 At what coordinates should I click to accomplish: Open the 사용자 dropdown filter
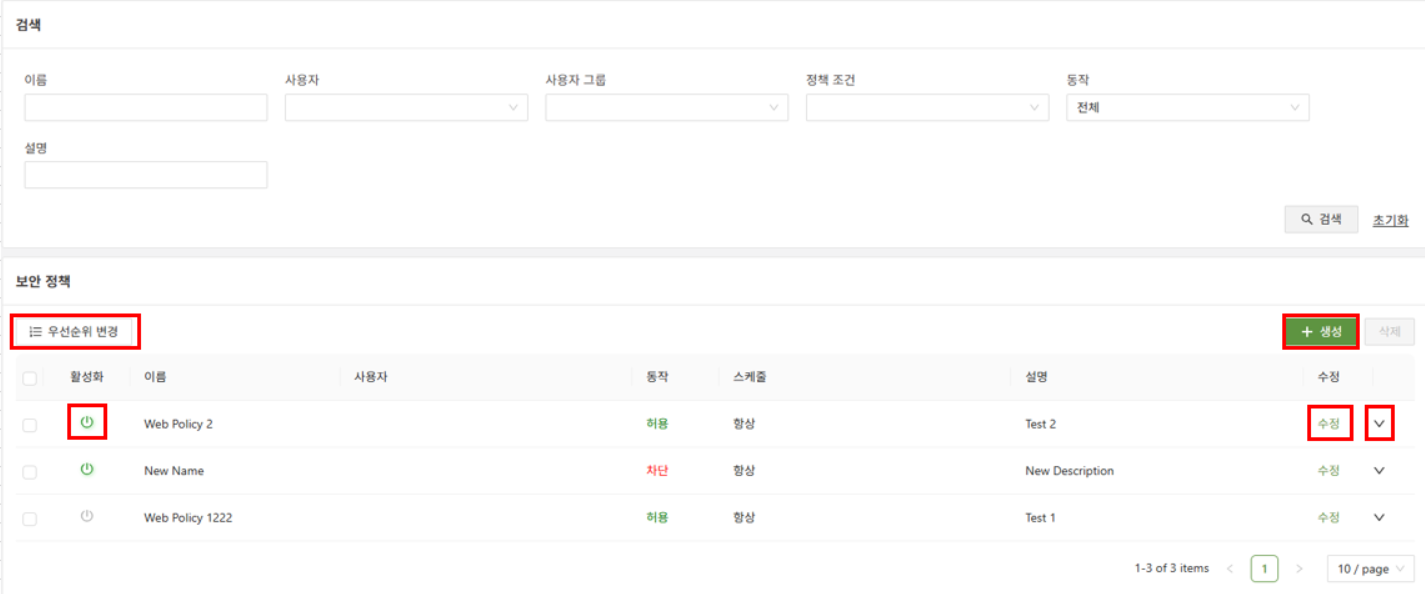tap(406, 108)
